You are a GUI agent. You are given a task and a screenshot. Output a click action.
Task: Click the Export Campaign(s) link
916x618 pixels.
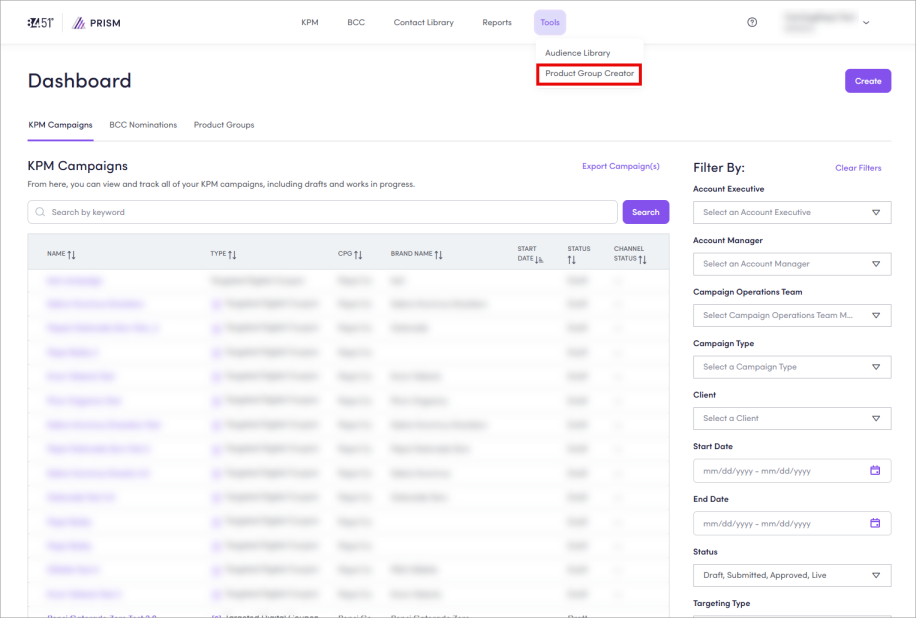pyautogui.click(x=620, y=166)
